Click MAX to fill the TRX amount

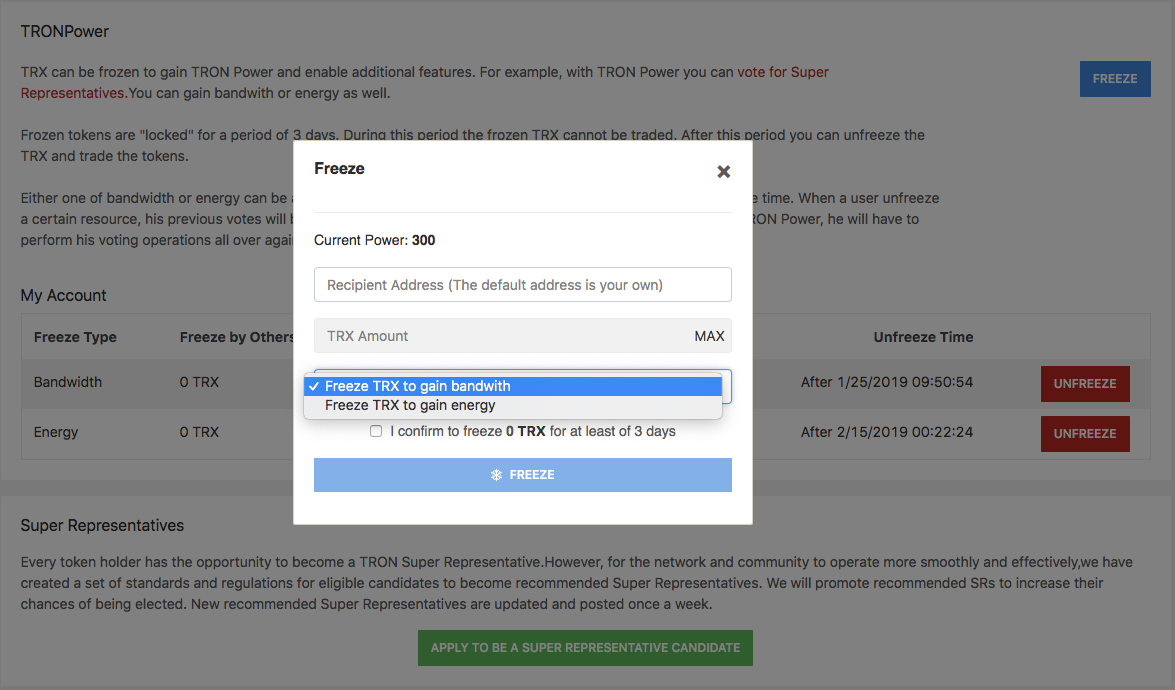pyautogui.click(x=709, y=336)
